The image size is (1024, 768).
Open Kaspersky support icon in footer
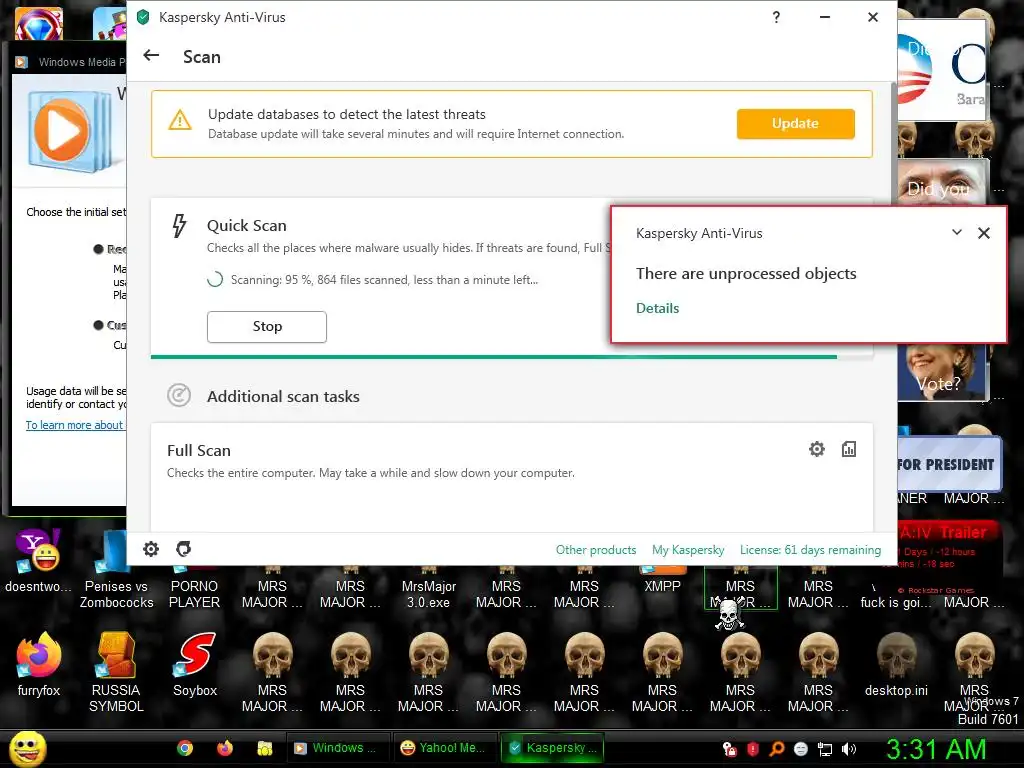pos(184,549)
